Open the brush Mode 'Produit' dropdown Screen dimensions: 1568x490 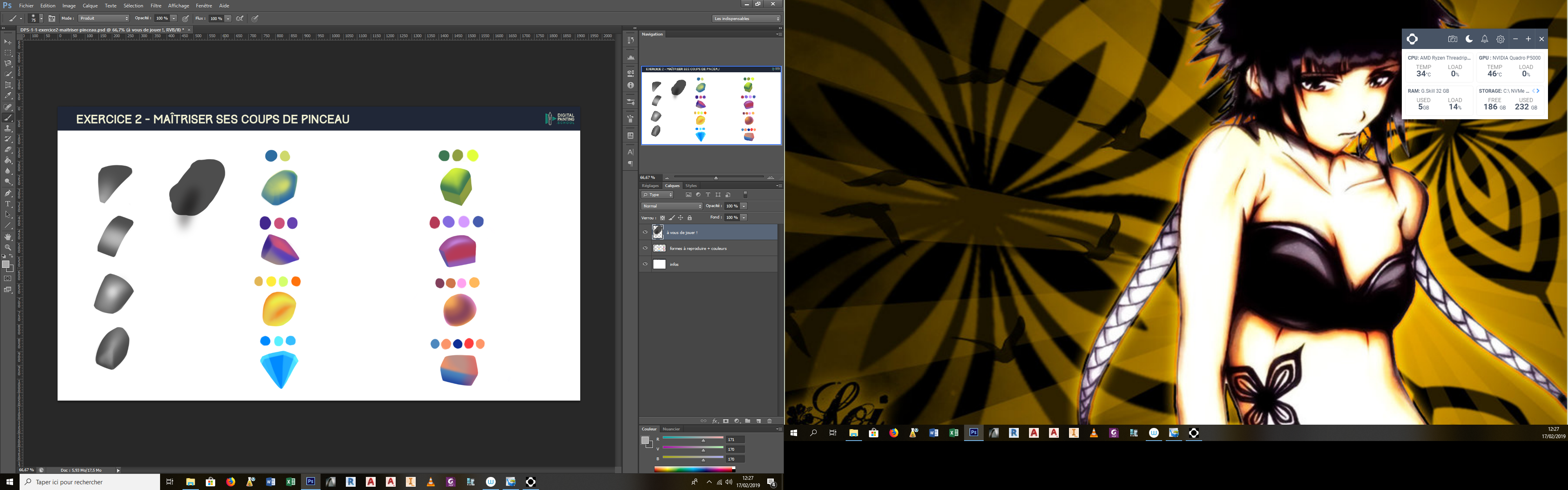103,18
